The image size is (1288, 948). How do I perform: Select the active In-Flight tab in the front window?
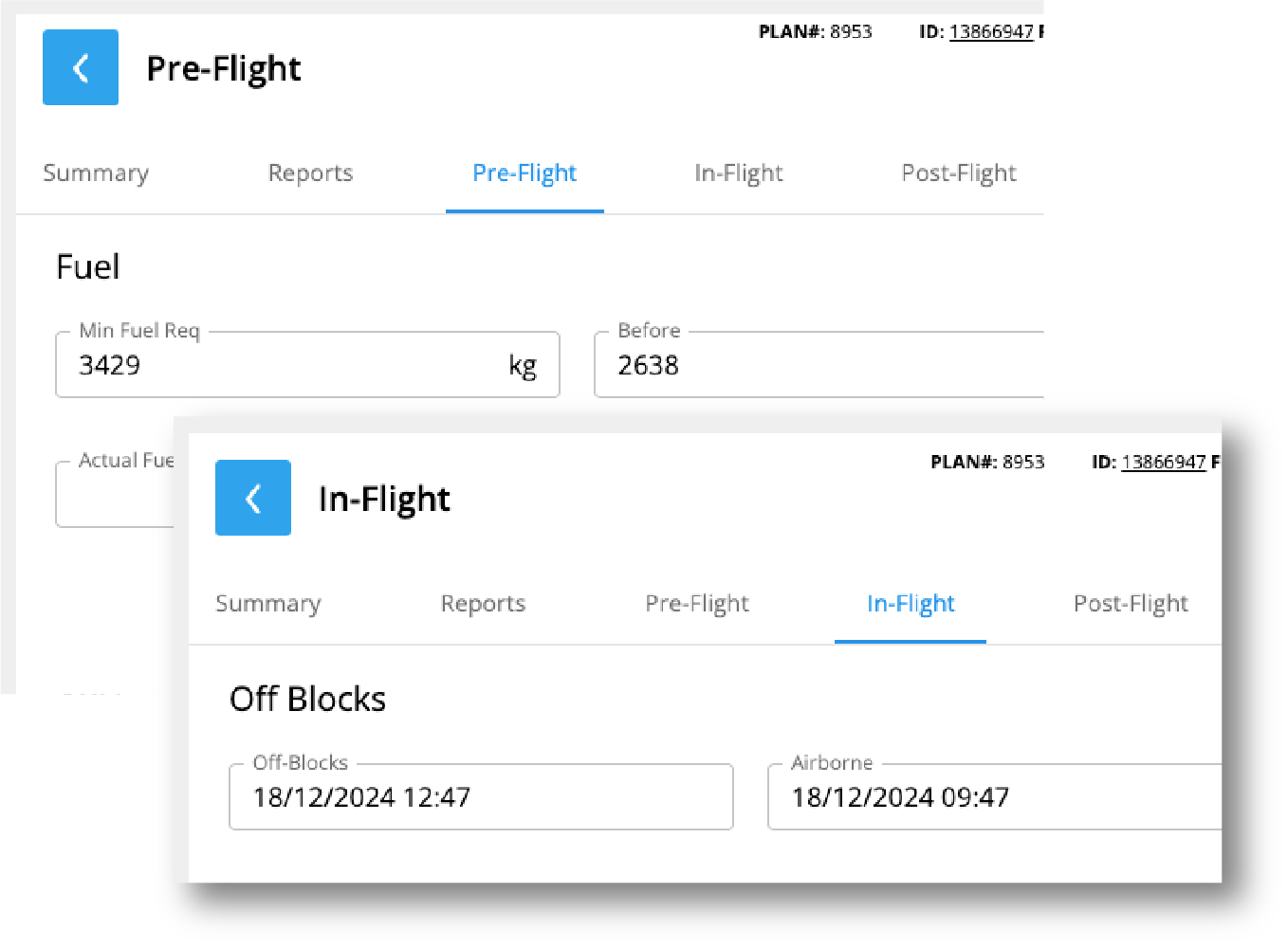pyautogui.click(x=911, y=604)
